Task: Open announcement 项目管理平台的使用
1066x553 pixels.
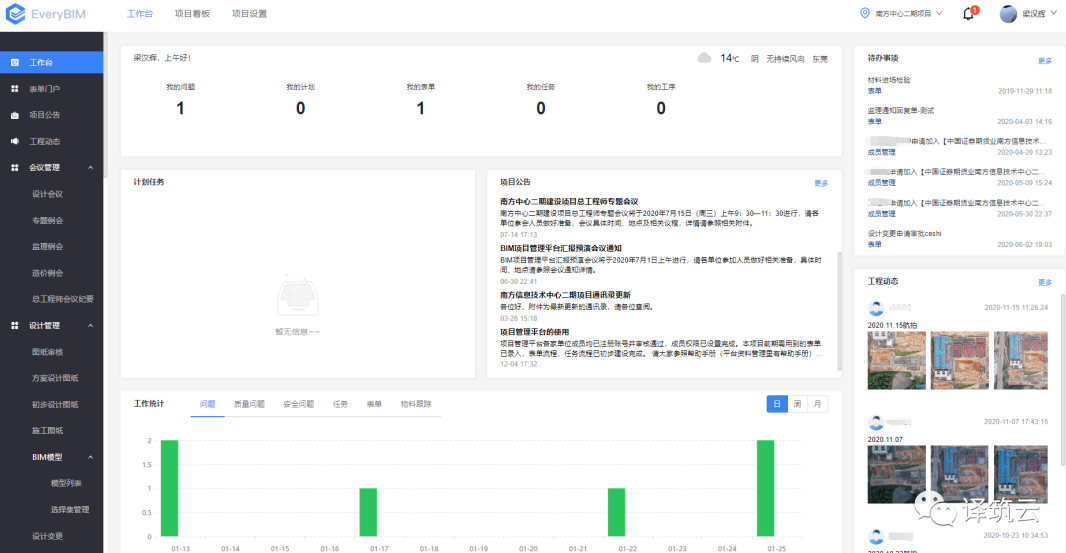Action: pyautogui.click(x=534, y=332)
